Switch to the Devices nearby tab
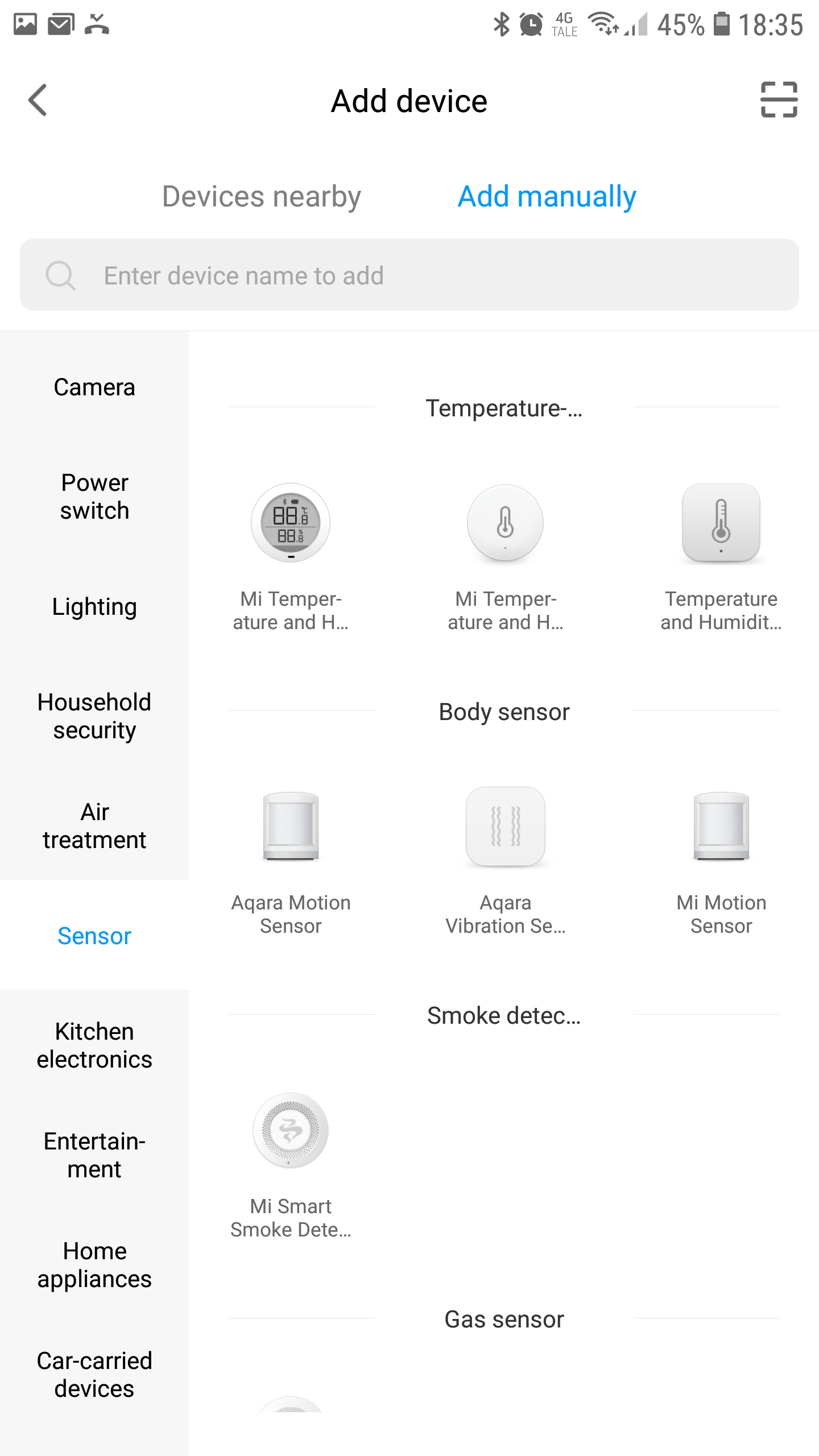 click(x=262, y=197)
